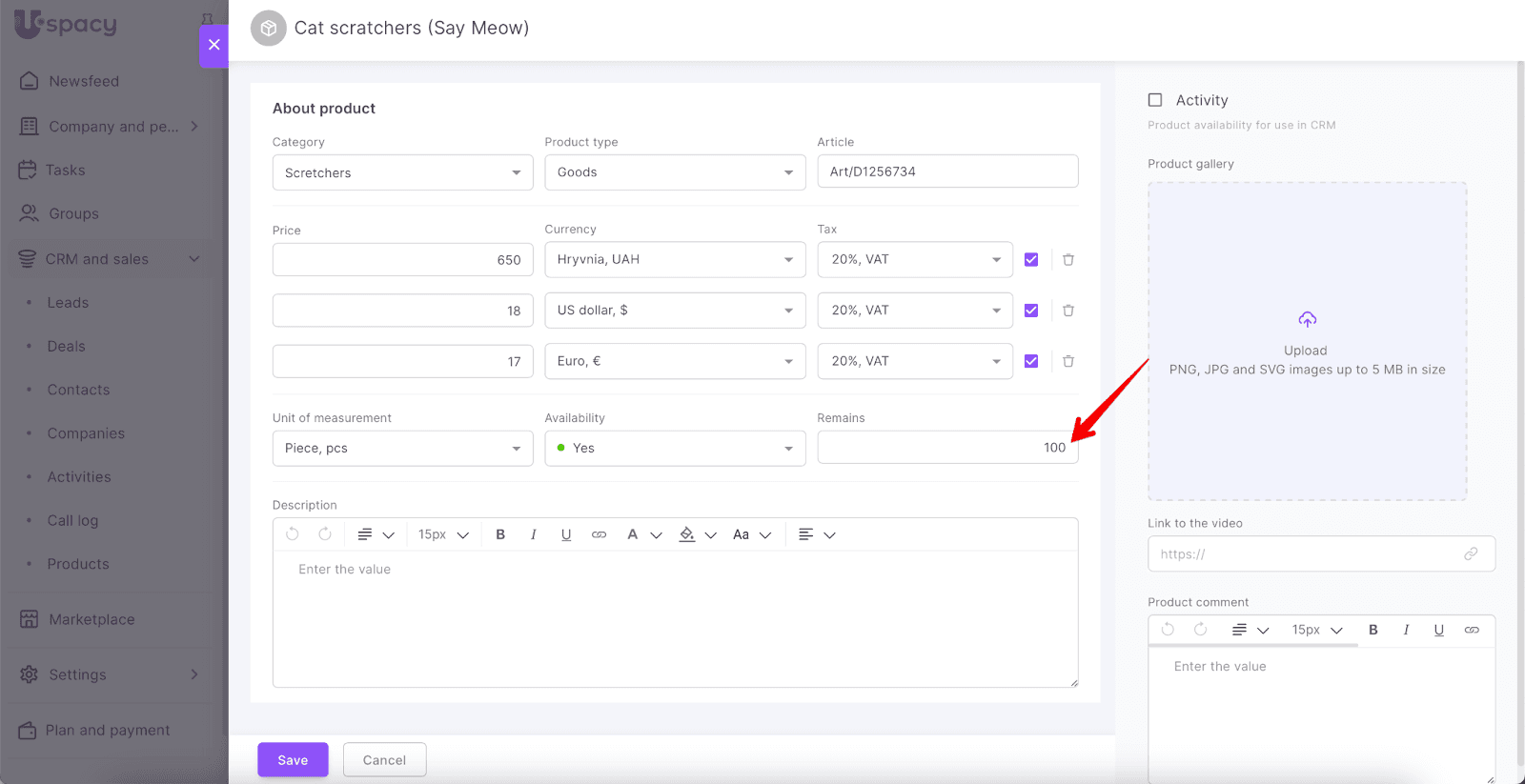Click the Cancel button
The height and width of the screenshot is (784, 1525).
point(384,759)
